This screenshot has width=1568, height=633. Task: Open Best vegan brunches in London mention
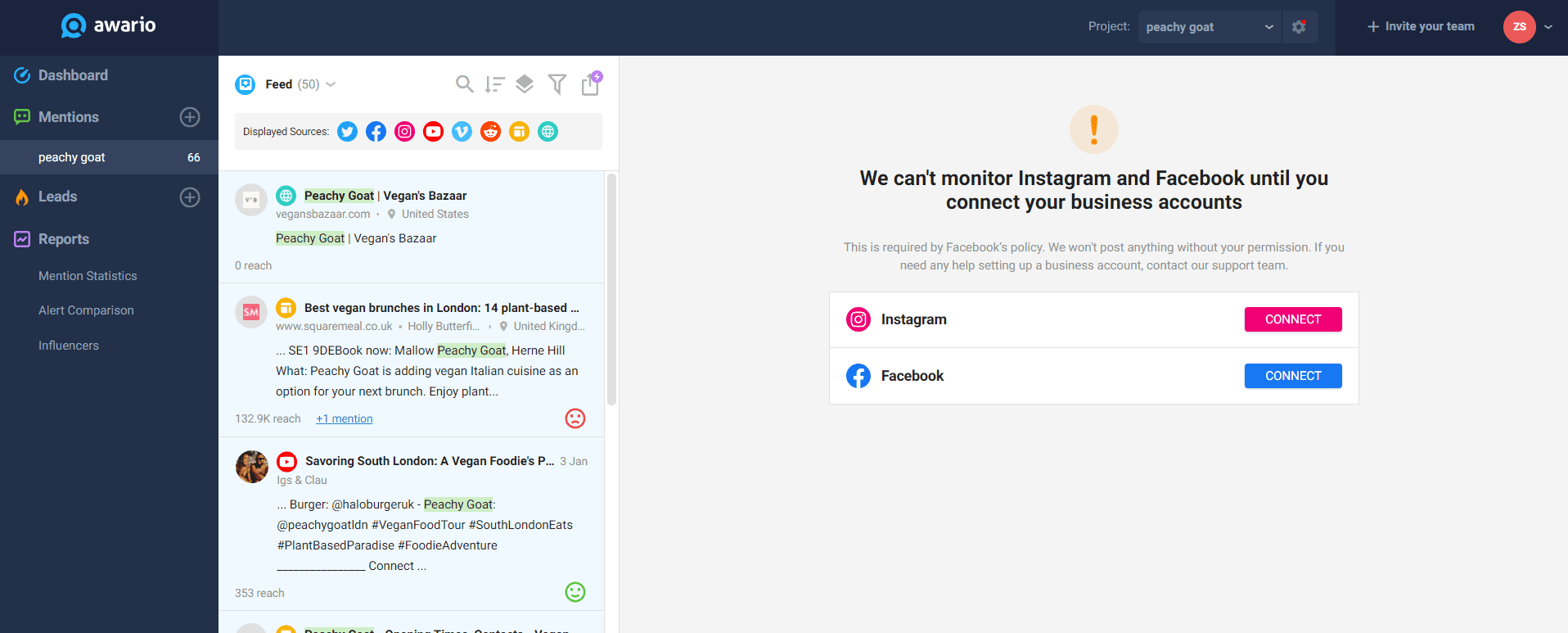442,308
